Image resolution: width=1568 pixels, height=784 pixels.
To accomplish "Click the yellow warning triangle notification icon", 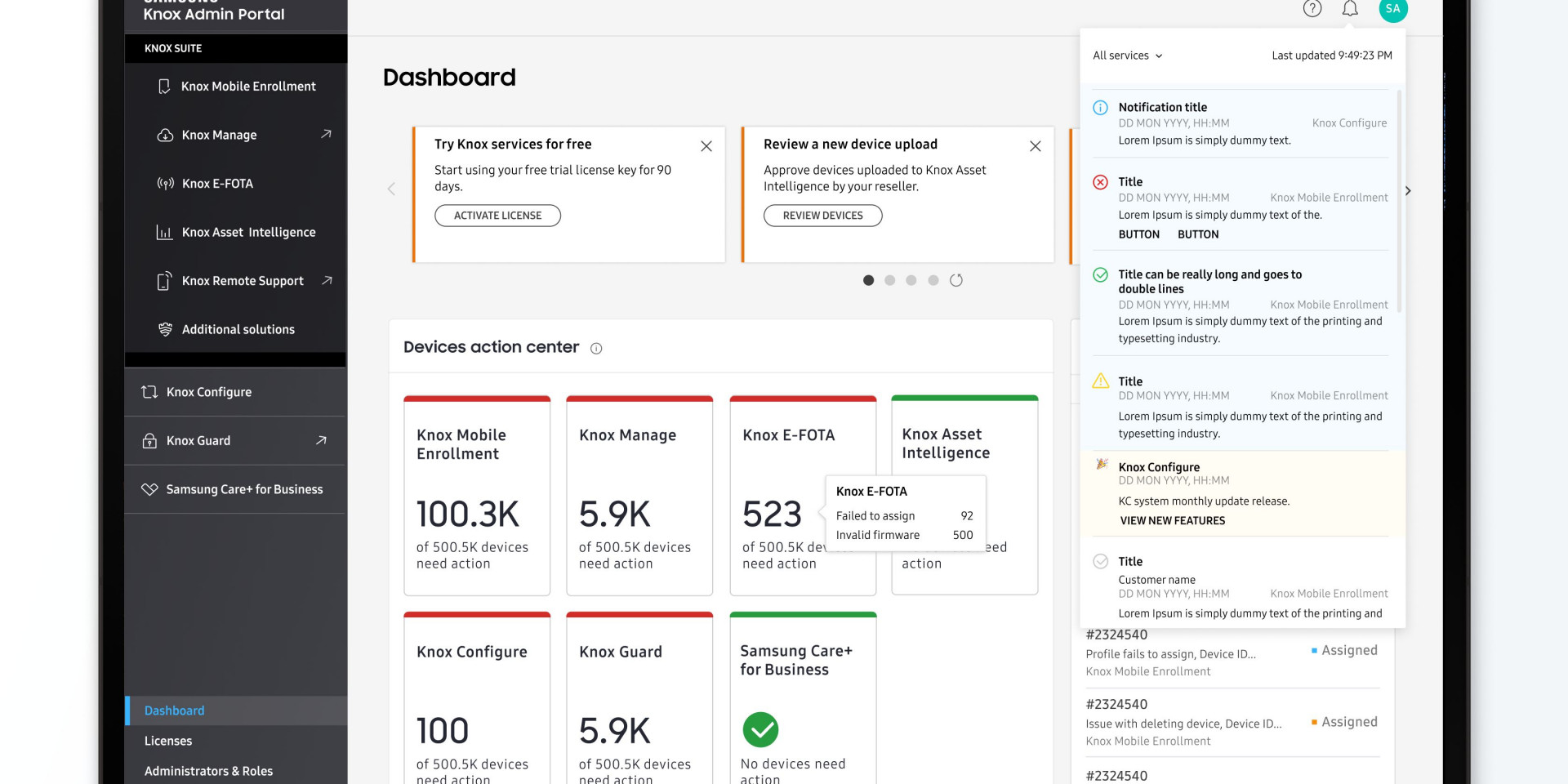I will pyautogui.click(x=1100, y=381).
